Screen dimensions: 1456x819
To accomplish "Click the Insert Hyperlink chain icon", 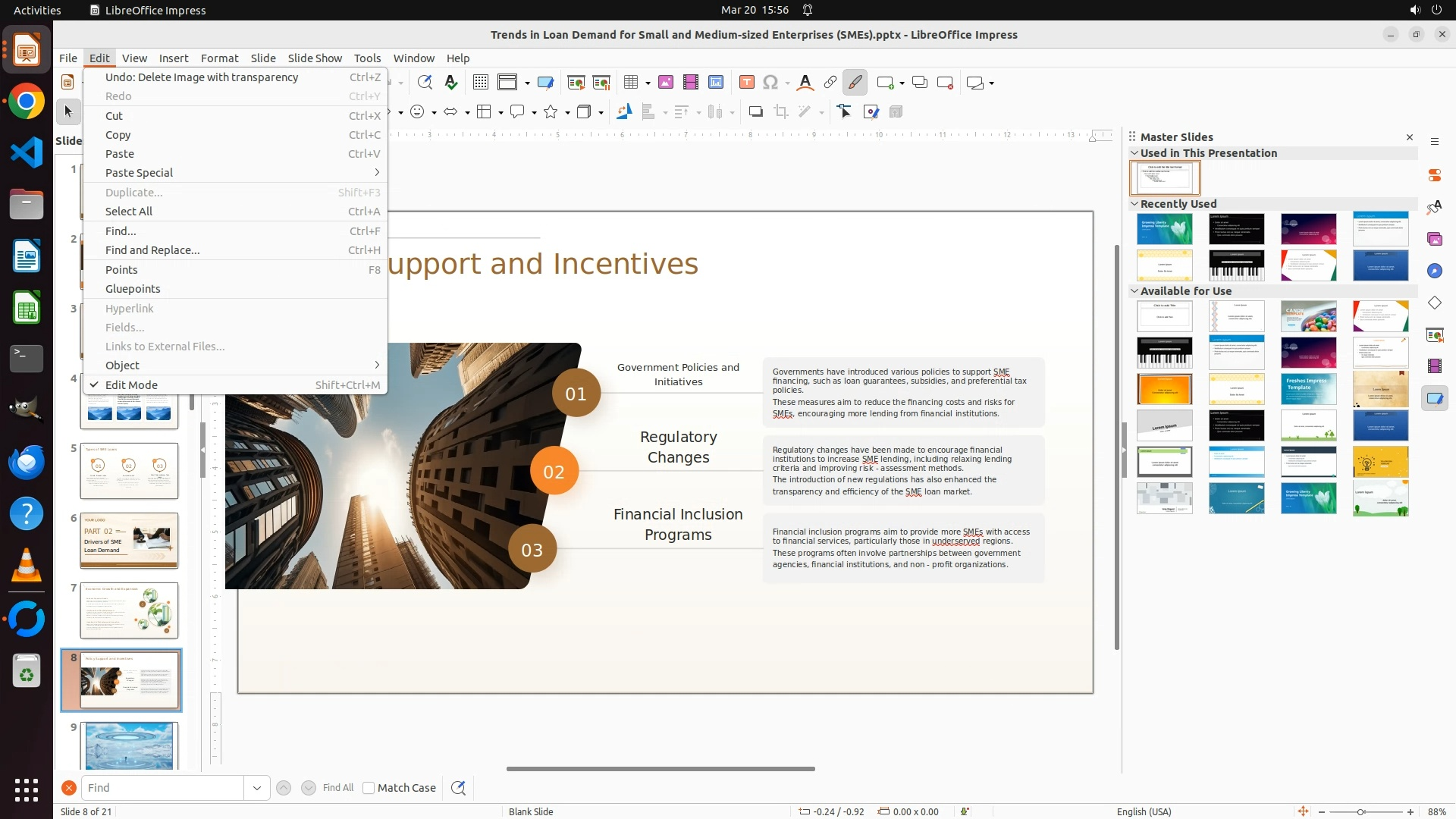I will pos(830,83).
